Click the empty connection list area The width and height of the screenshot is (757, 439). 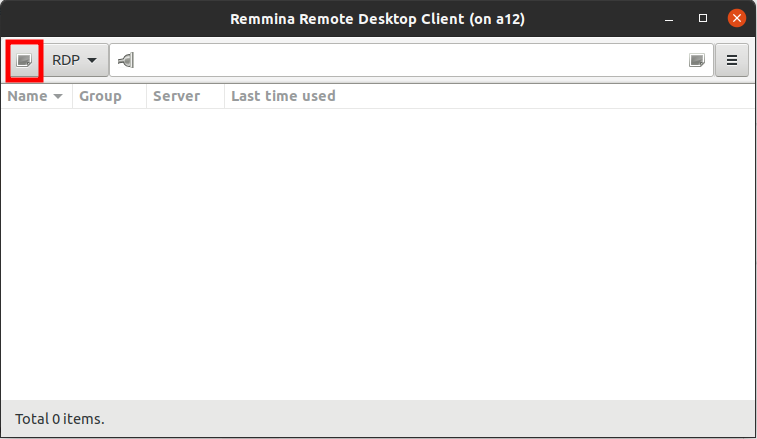point(378,250)
